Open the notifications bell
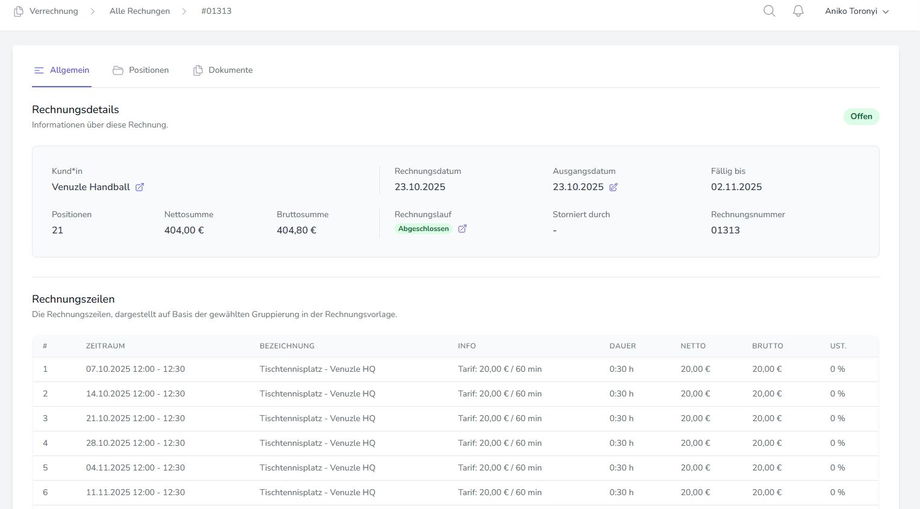Screen dimensions: 920x509 pos(798,11)
